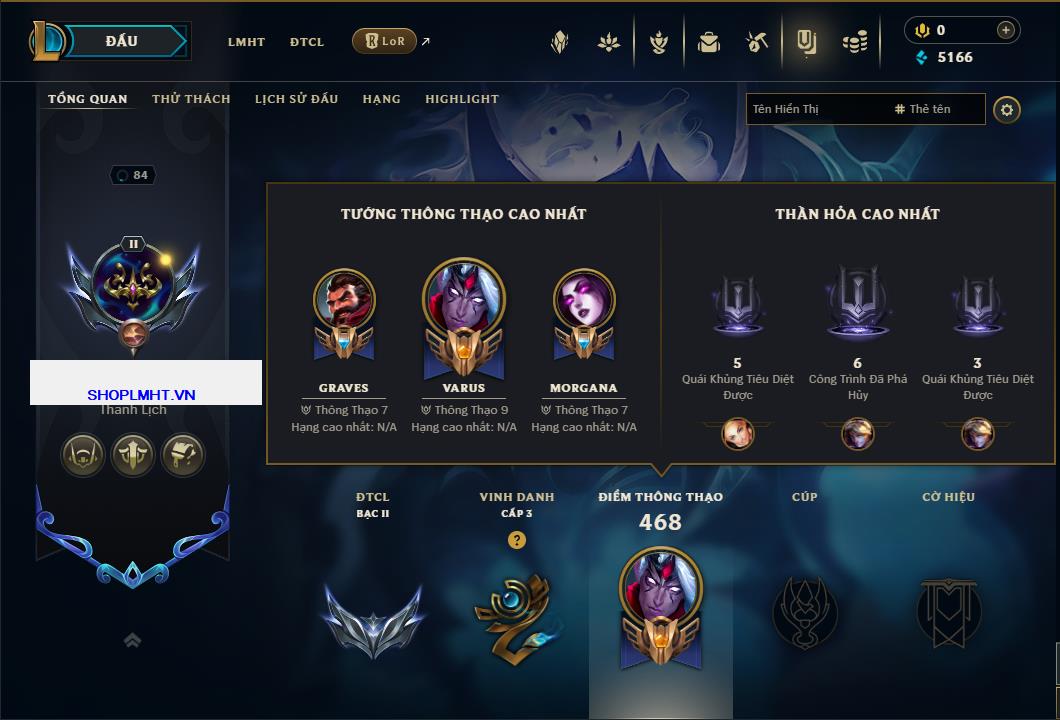The height and width of the screenshot is (720, 1060).
Task: Switch to the THỬ THÁCH tab
Action: click(x=191, y=99)
